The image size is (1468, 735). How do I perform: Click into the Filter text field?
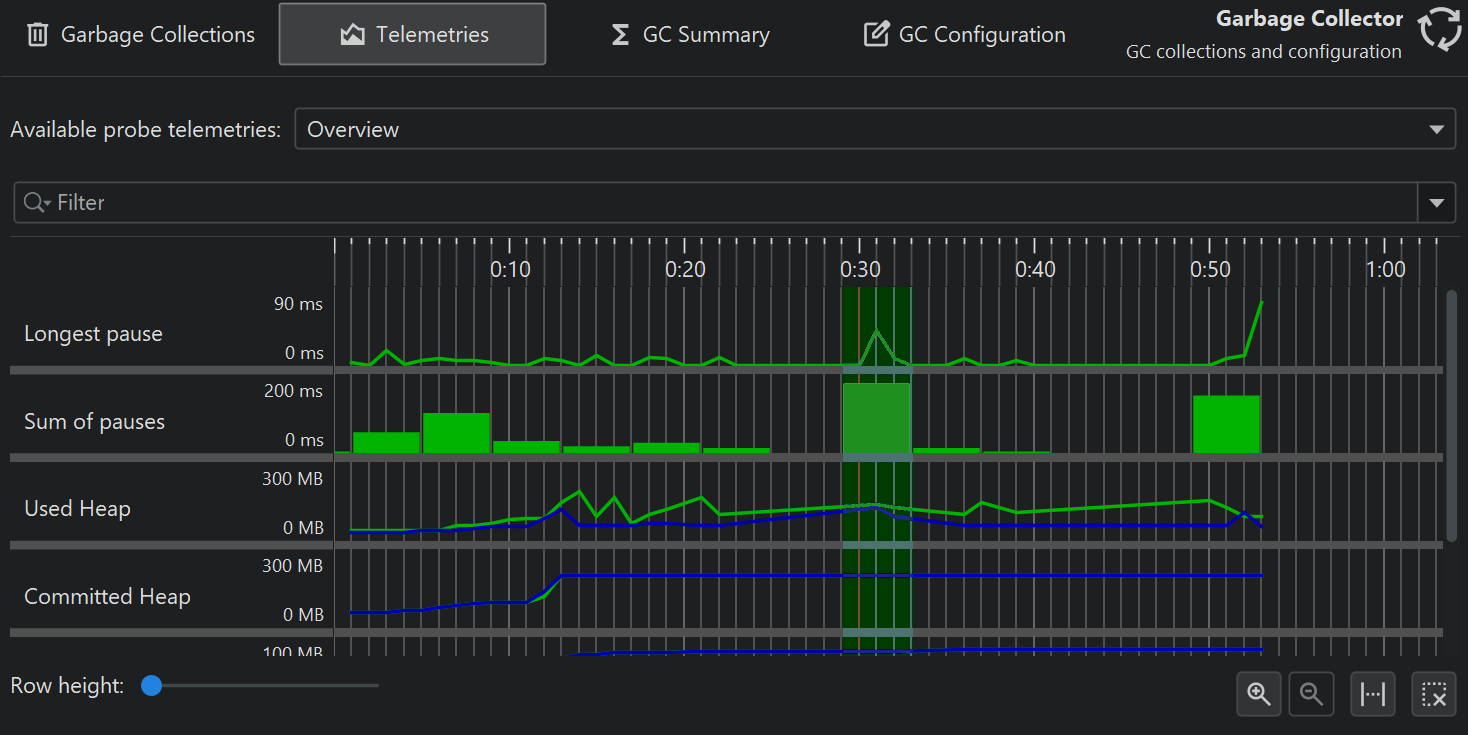tap(700, 203)
